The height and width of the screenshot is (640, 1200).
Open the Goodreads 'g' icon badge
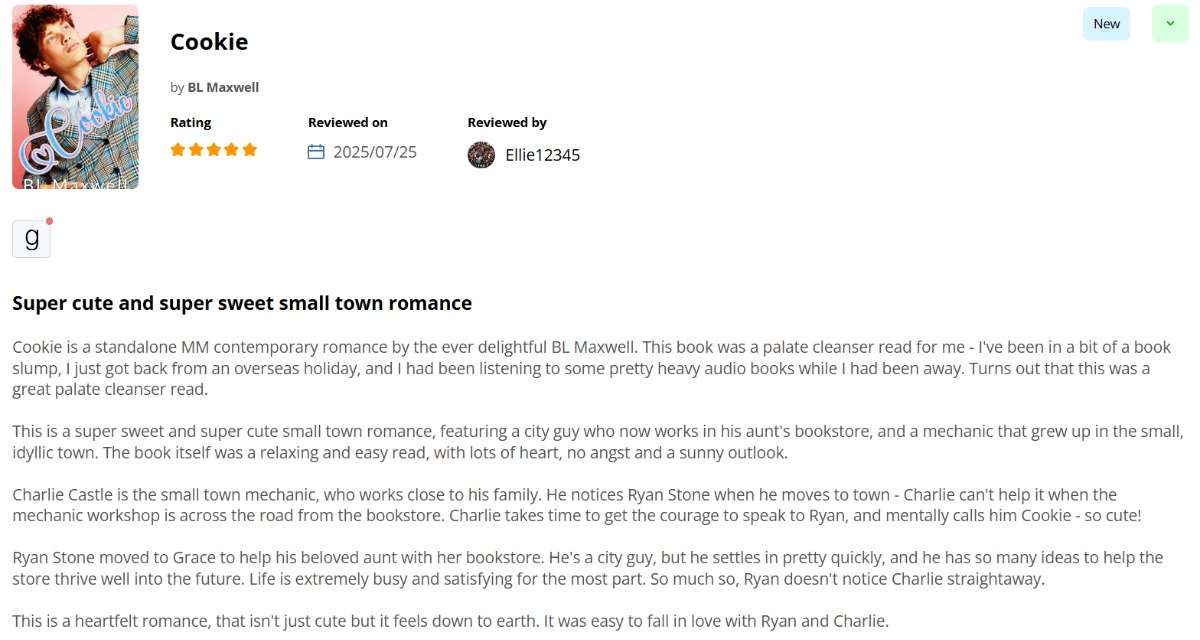tap(31, 239)
